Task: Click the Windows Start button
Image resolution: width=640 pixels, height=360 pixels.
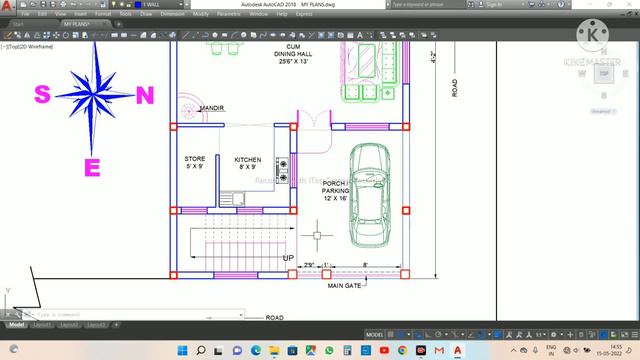Action: click(182, 350)
